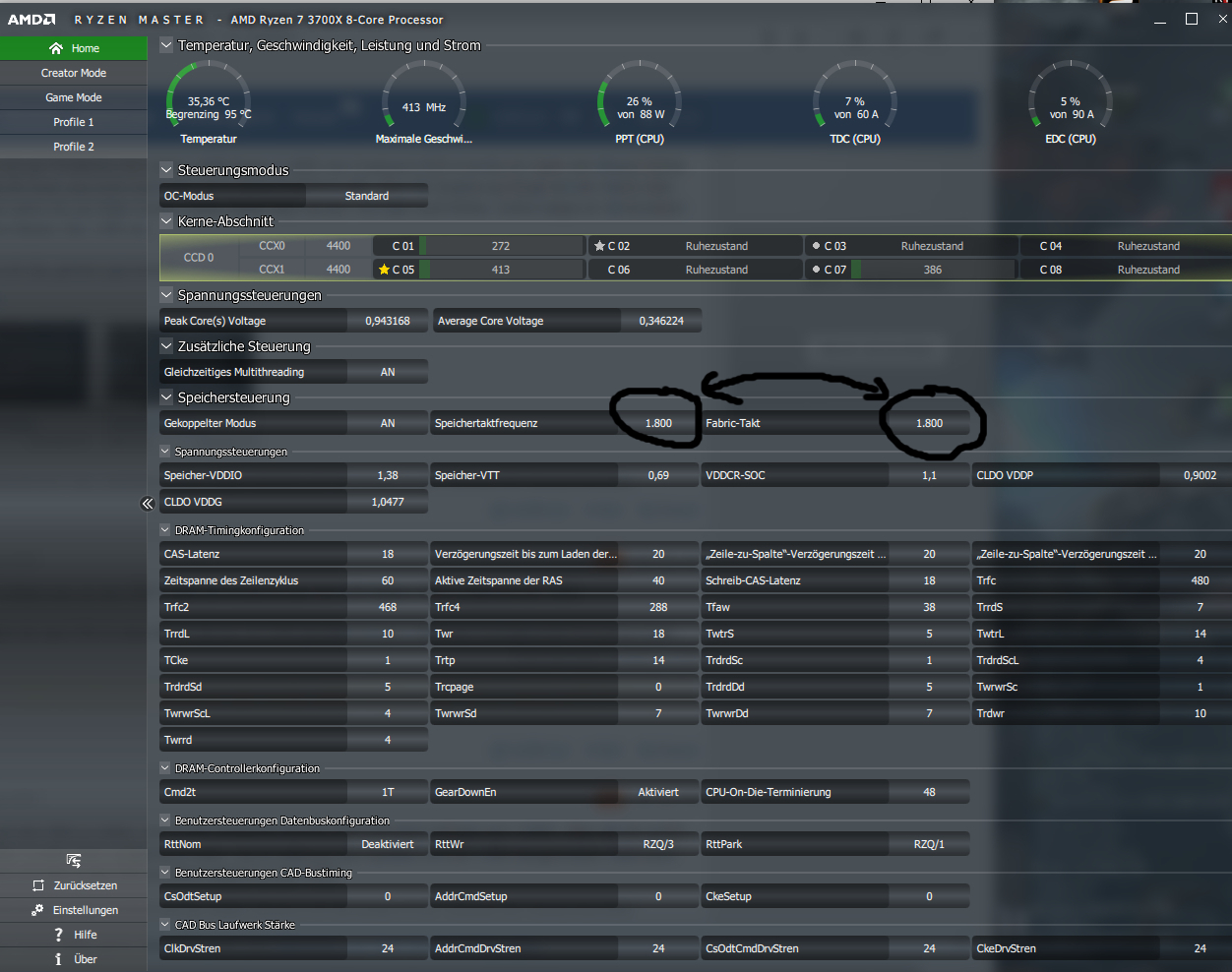Click Peak Core(s) Voltage value
1232x972 pixels.
click(x=388, y=321)
